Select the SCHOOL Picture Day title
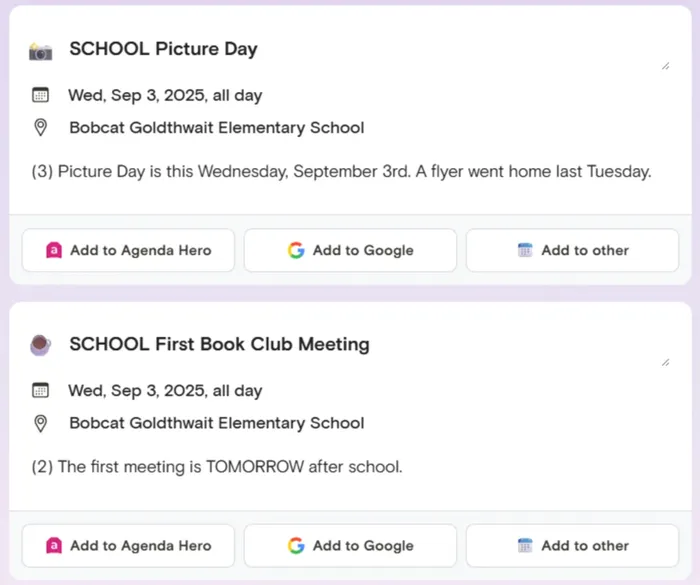700x585 pixels. [163, 49]
